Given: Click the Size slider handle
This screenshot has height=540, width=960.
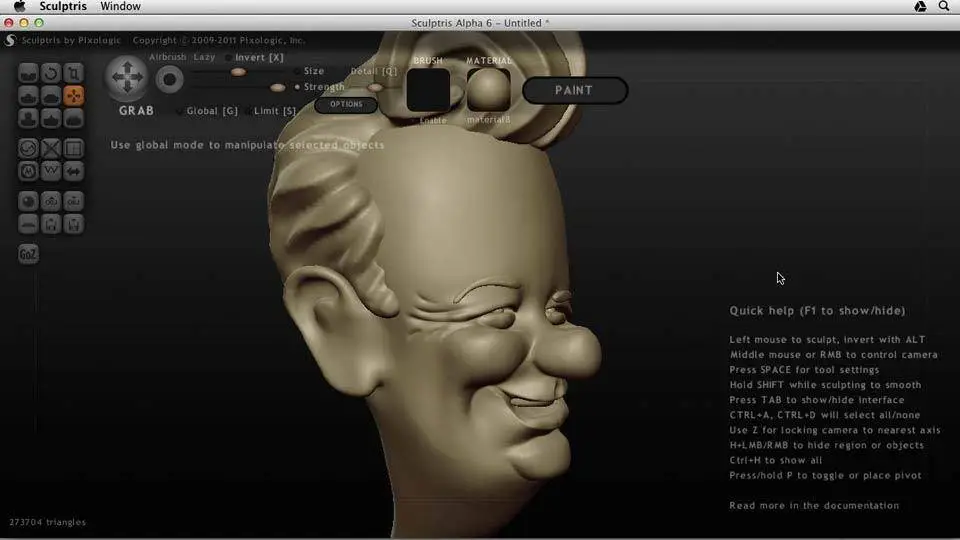Looking at the screenshot, I should (x=238, y=72).
